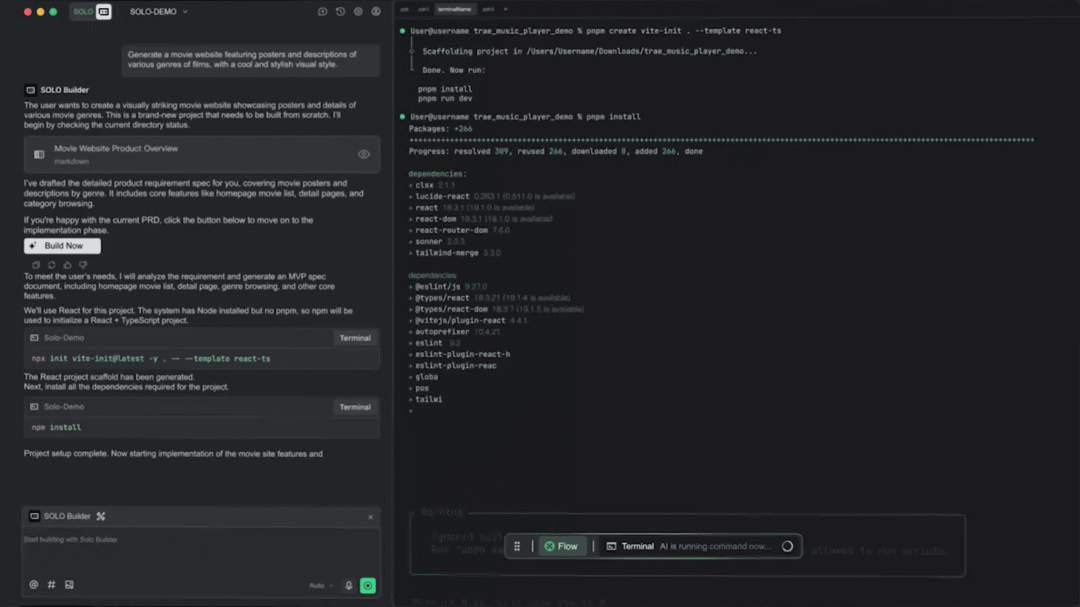Click the terminal icon beside npx command's Solo-Demo

34,338
